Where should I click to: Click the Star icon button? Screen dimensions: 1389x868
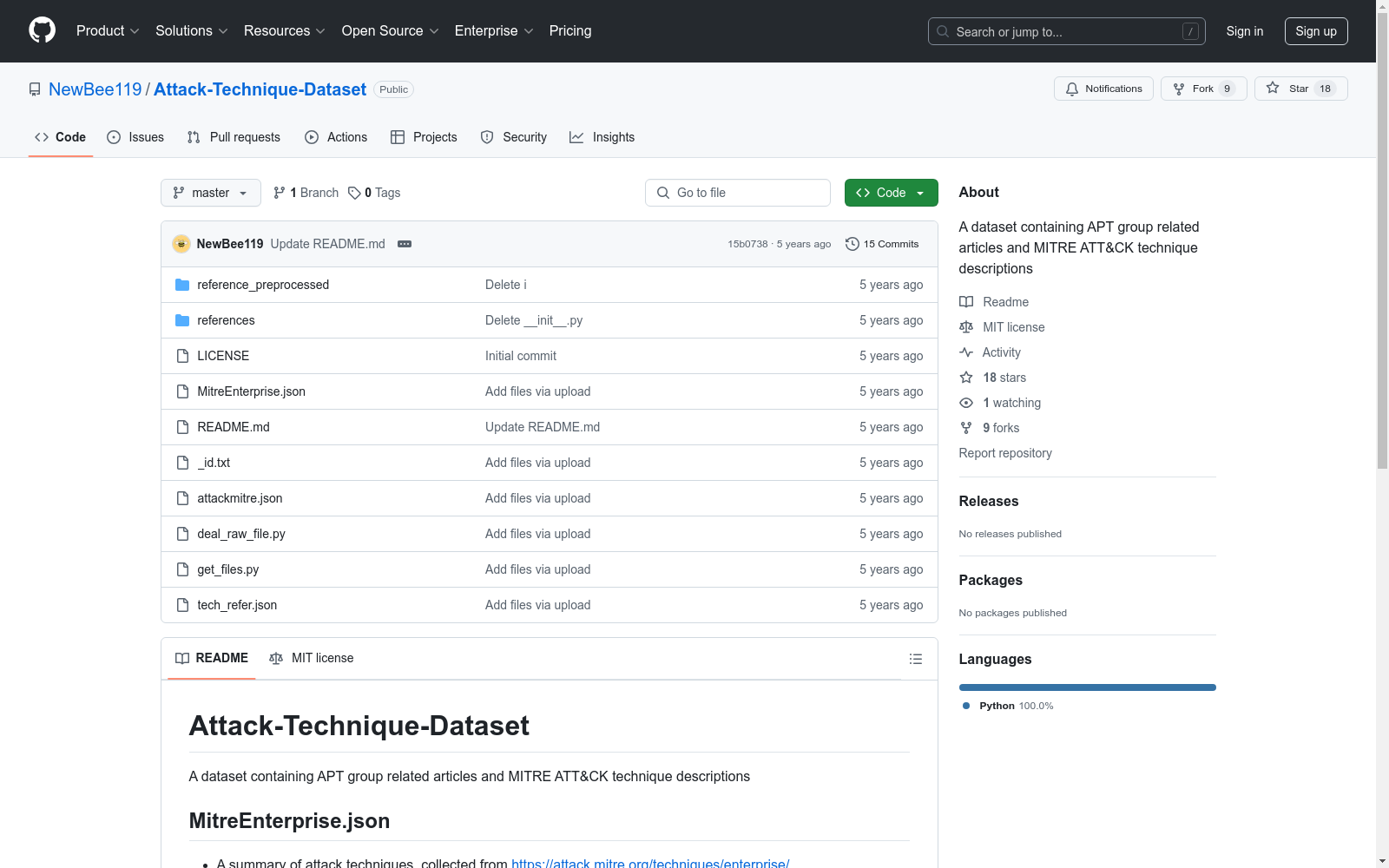point(1273,89)
